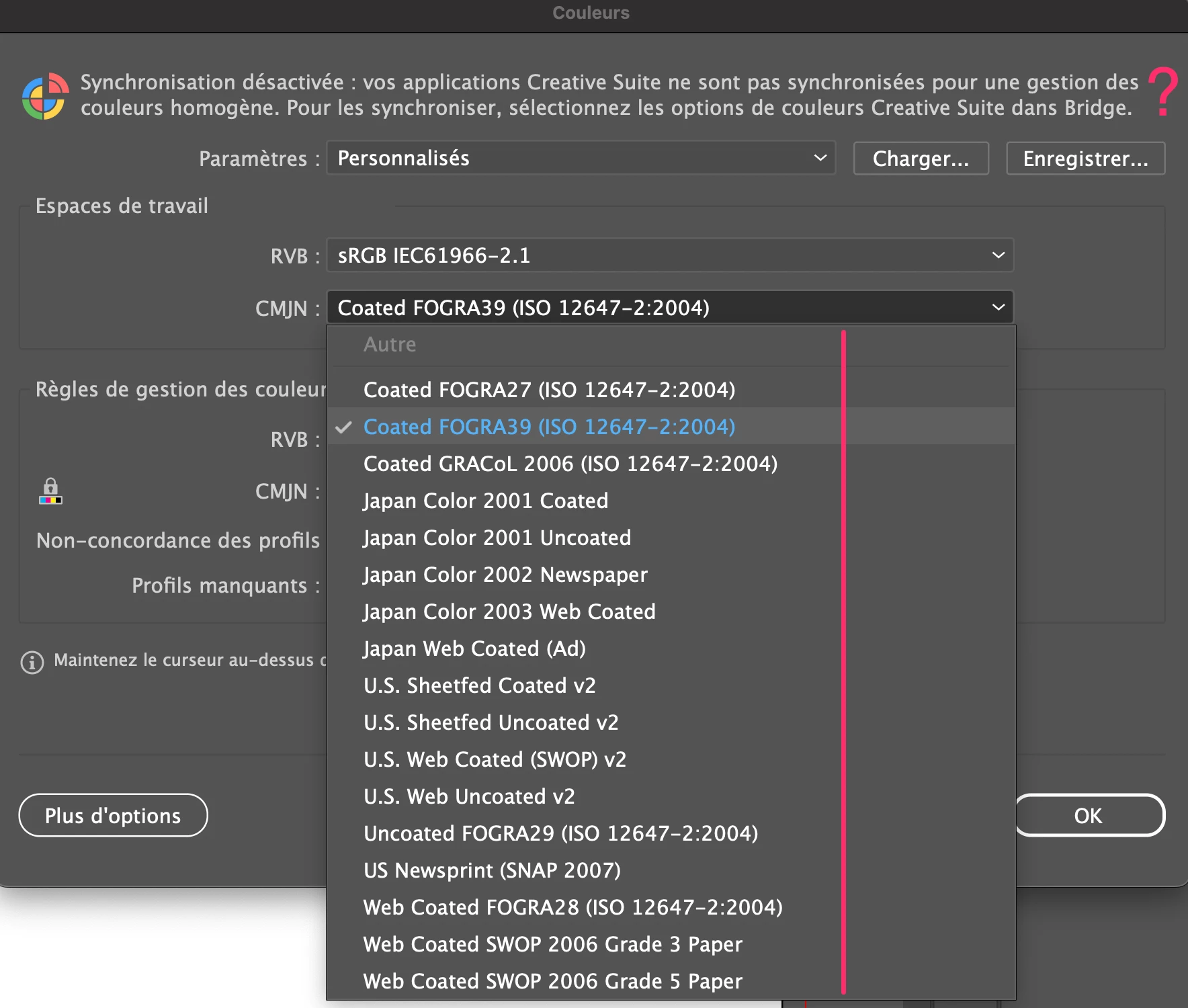
Task: Open the RVB sRGB IEC61966-2.1 dropdown
Action: coord(670,255)
